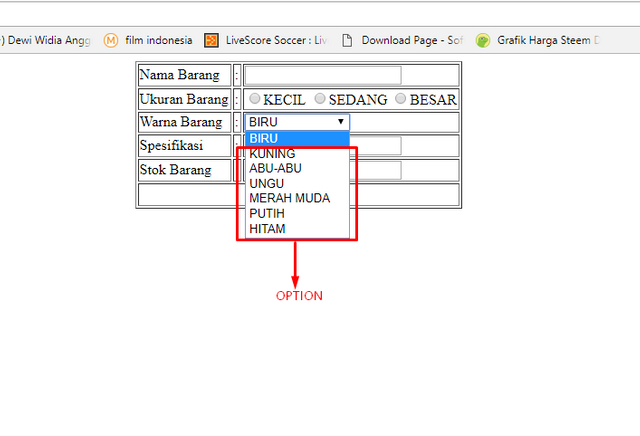Image resolution: width=640 pixels, height=436 pixels.
Task: Choose PUTIH from the color list
Action: tap(297, 213)
